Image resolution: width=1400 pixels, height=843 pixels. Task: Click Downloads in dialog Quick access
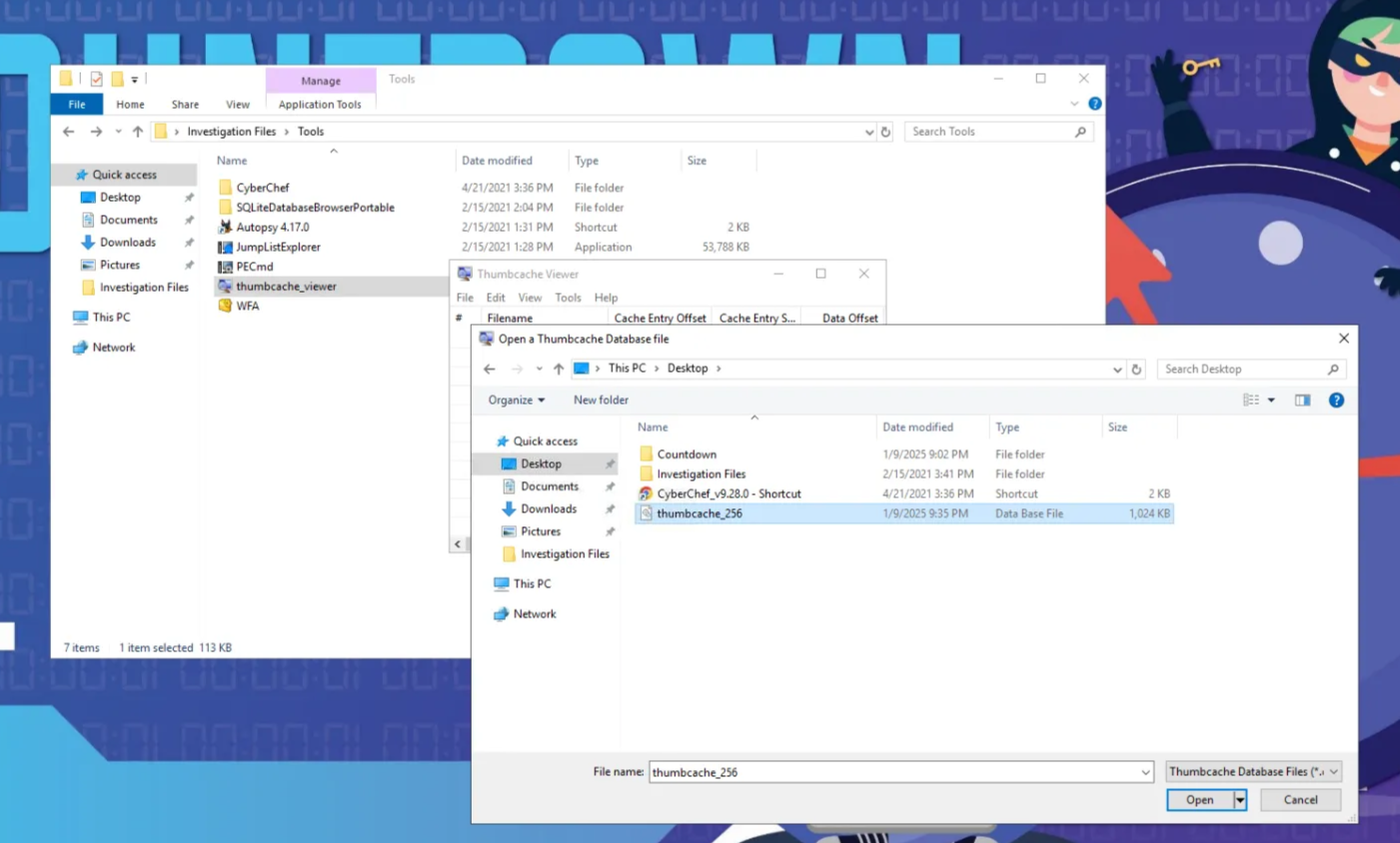point(548,509)
